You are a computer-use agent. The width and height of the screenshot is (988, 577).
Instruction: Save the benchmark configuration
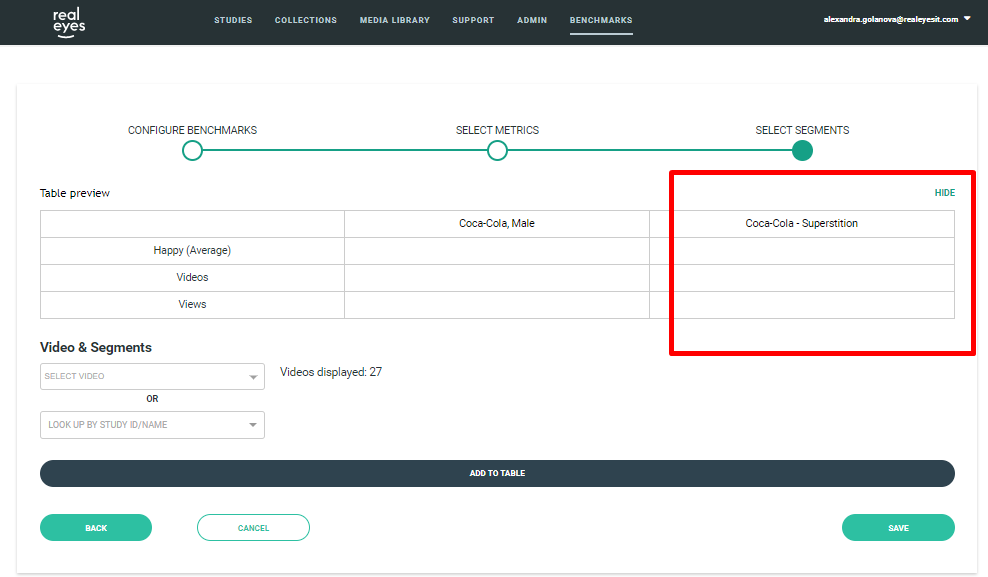899,528
